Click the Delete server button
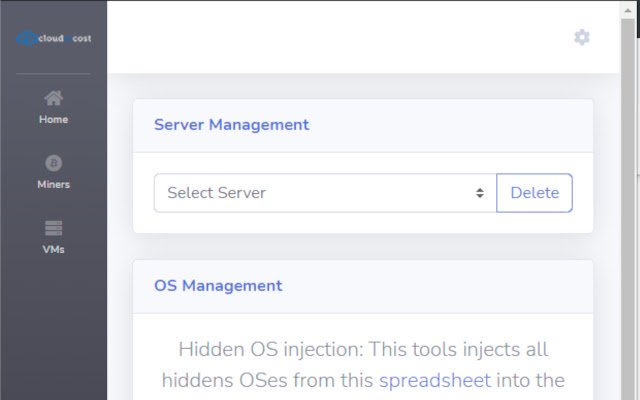Screen dimensions: 640x400 coord(534,193)
